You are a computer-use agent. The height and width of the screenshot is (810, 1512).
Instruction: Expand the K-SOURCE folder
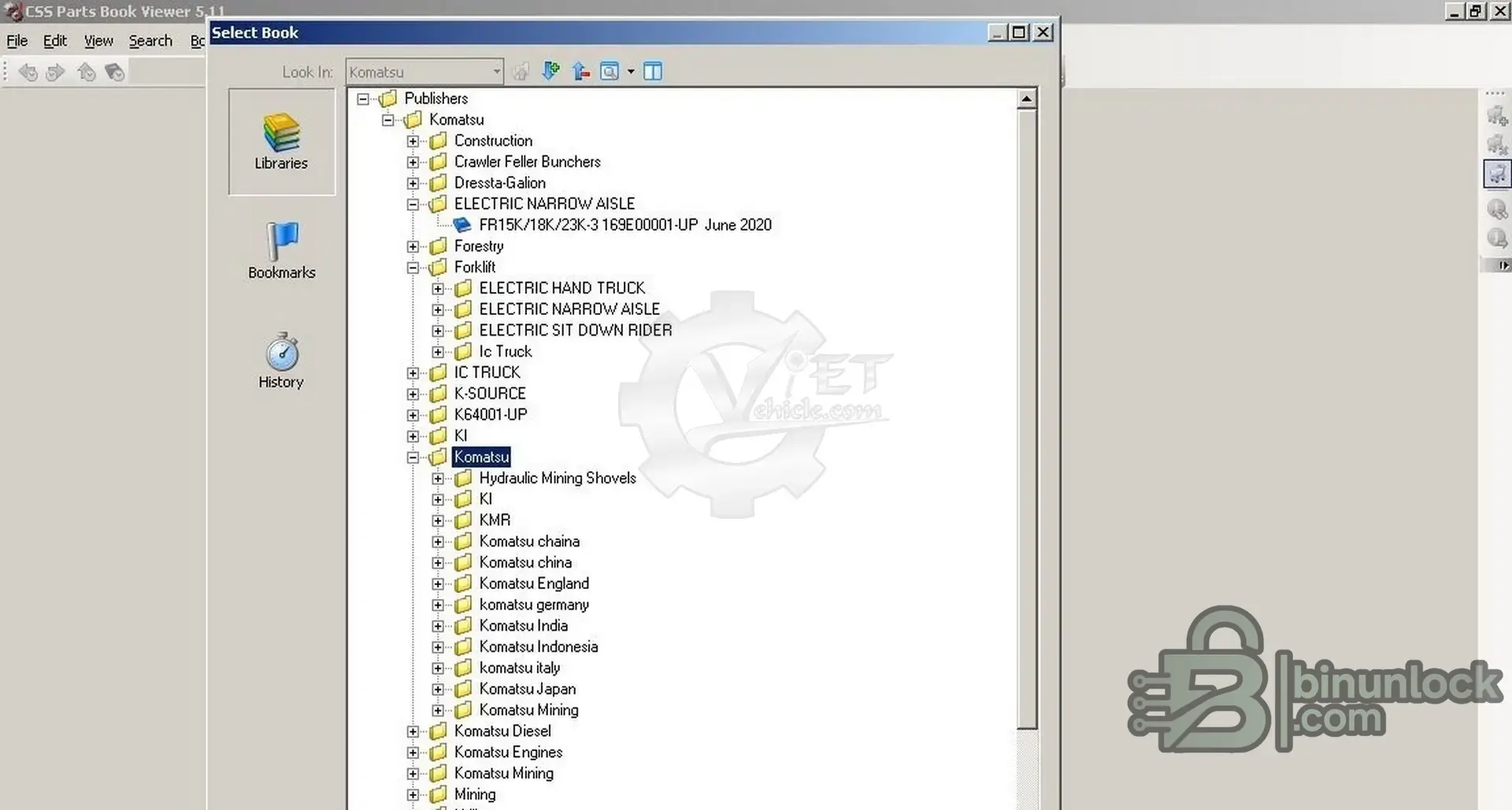click(413, 394)
